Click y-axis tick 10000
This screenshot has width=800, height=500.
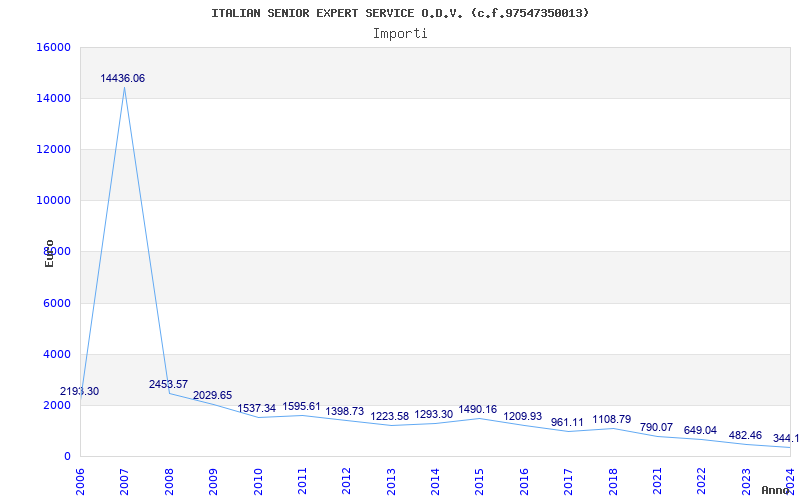point(53,201)
